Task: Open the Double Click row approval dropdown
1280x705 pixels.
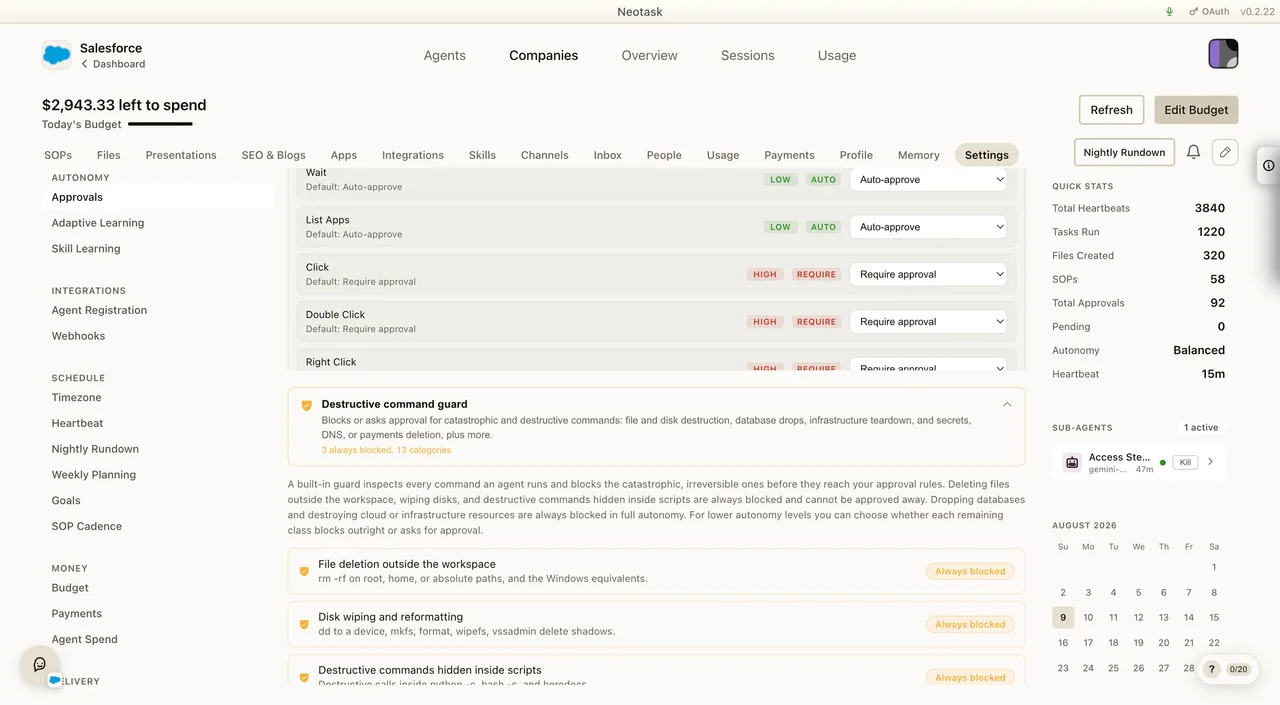Action: (929, 322)
